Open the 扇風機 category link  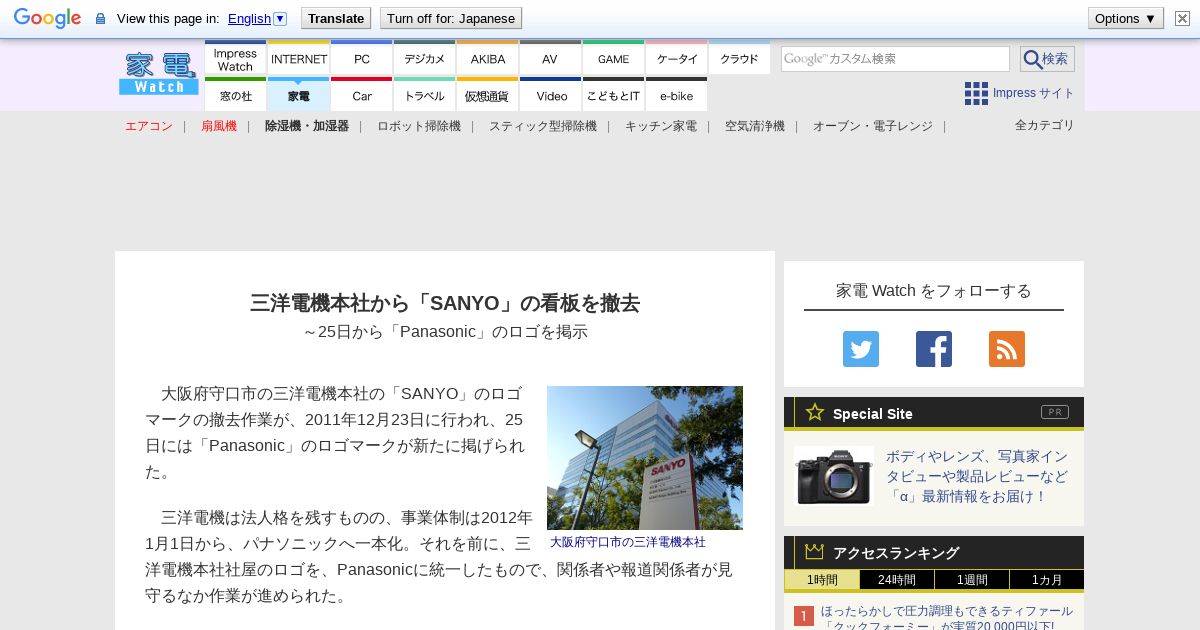tap(219, 126)
